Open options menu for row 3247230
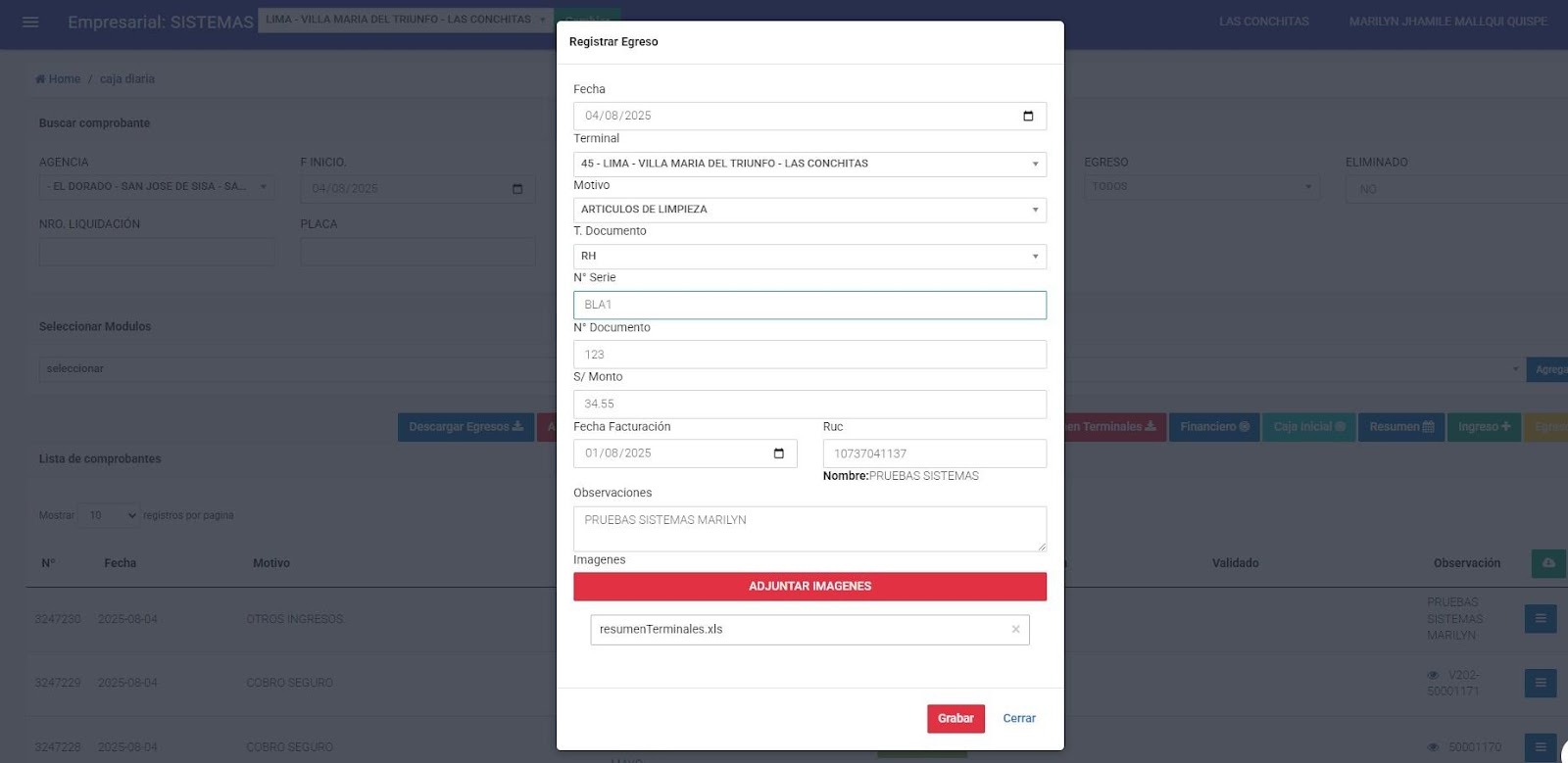1568x763 pixels. point(1540,619)
